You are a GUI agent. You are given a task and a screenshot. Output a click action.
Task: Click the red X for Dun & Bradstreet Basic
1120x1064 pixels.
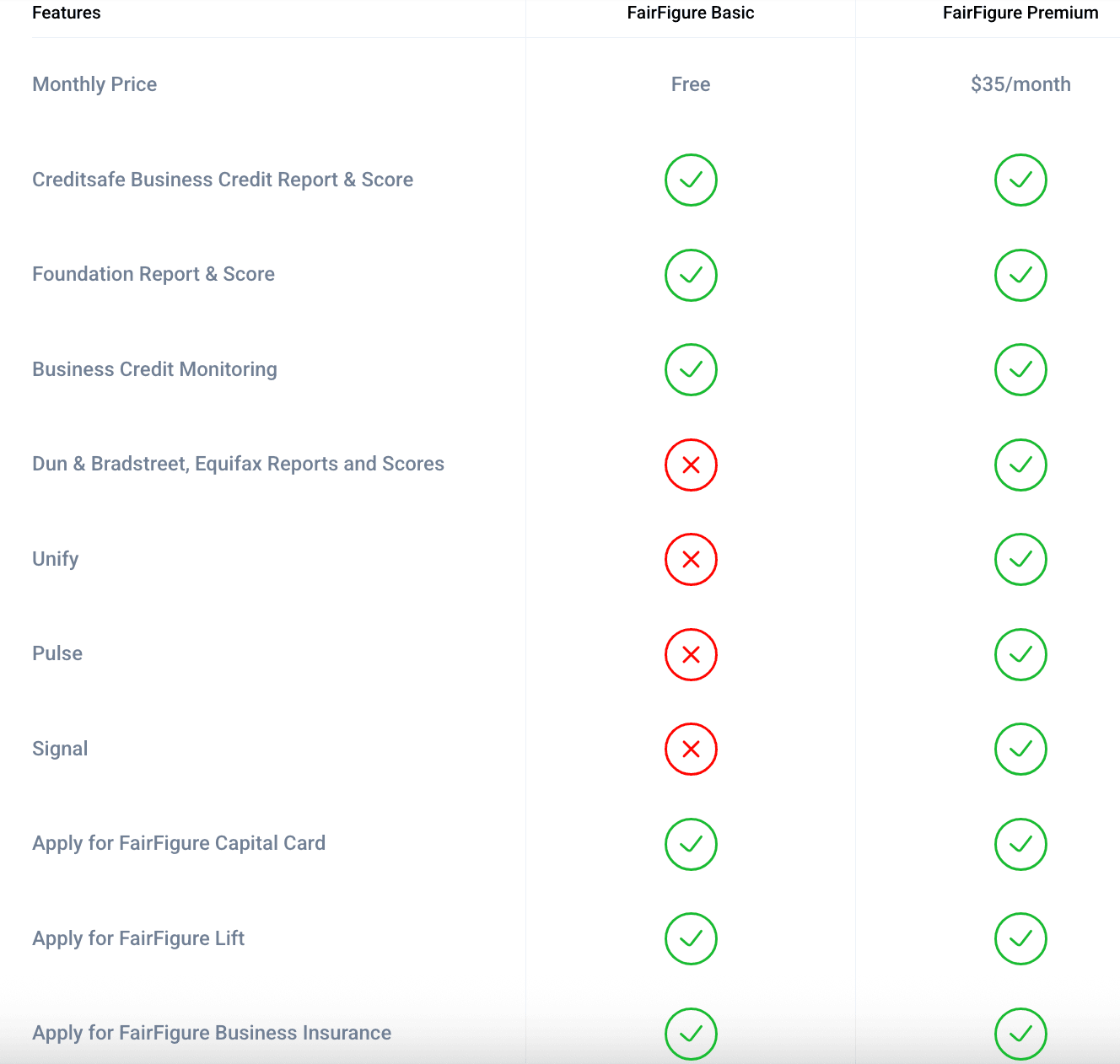click(x=691, y=465)
